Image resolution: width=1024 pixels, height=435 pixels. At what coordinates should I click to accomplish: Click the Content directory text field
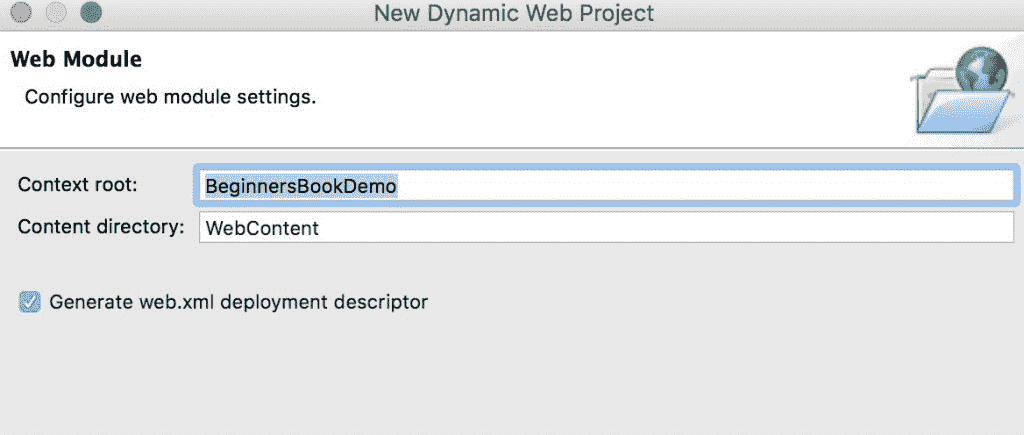click(607, 227)
